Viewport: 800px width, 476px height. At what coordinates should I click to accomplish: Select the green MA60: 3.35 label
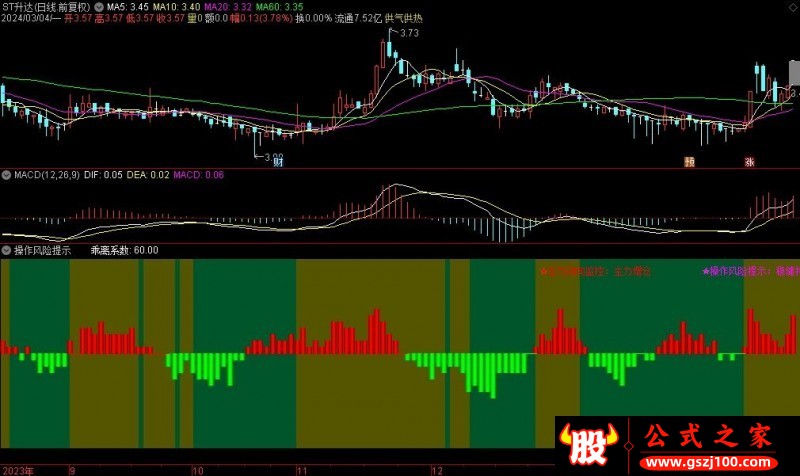coord(279,7)
